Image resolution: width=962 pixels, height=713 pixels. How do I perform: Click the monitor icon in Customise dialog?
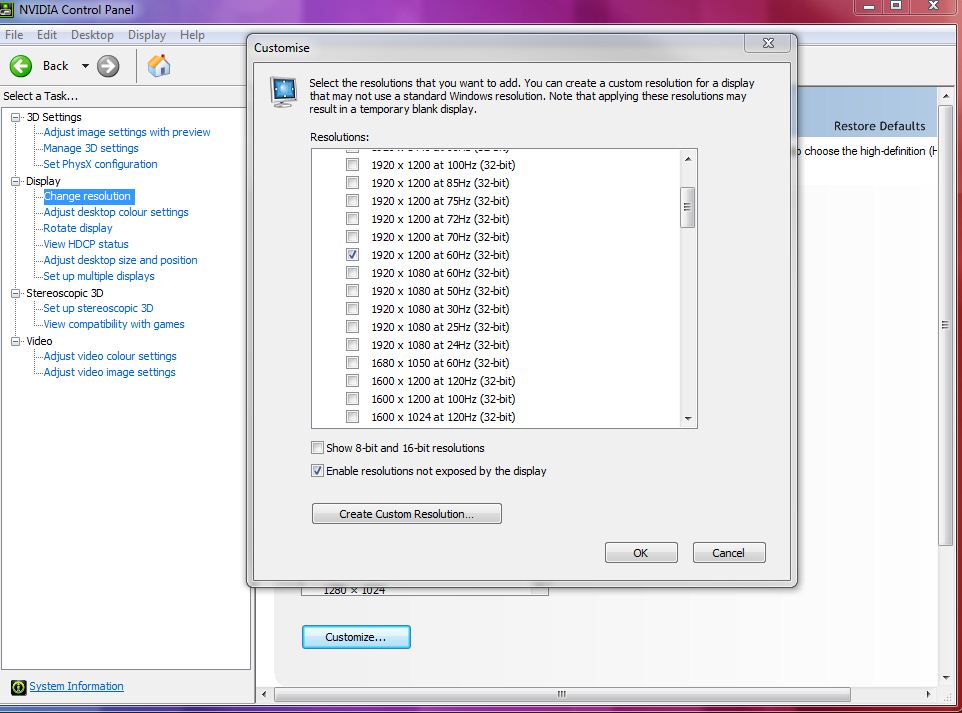[x=283, y=92]
